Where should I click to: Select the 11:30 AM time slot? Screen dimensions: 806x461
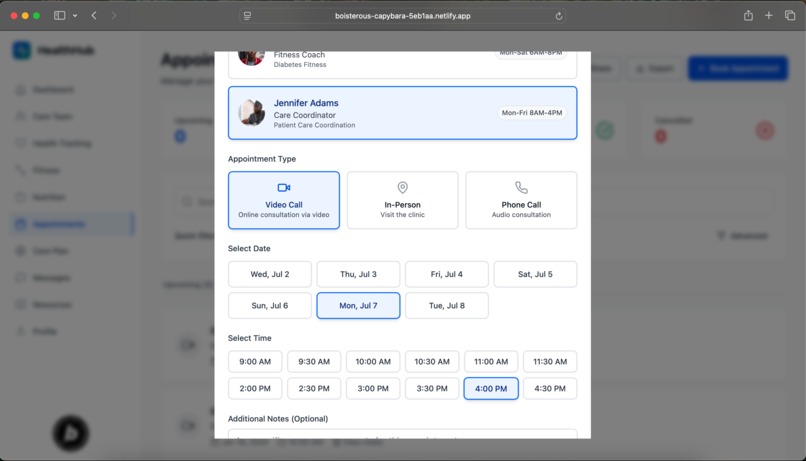click(x=550, y=361)
